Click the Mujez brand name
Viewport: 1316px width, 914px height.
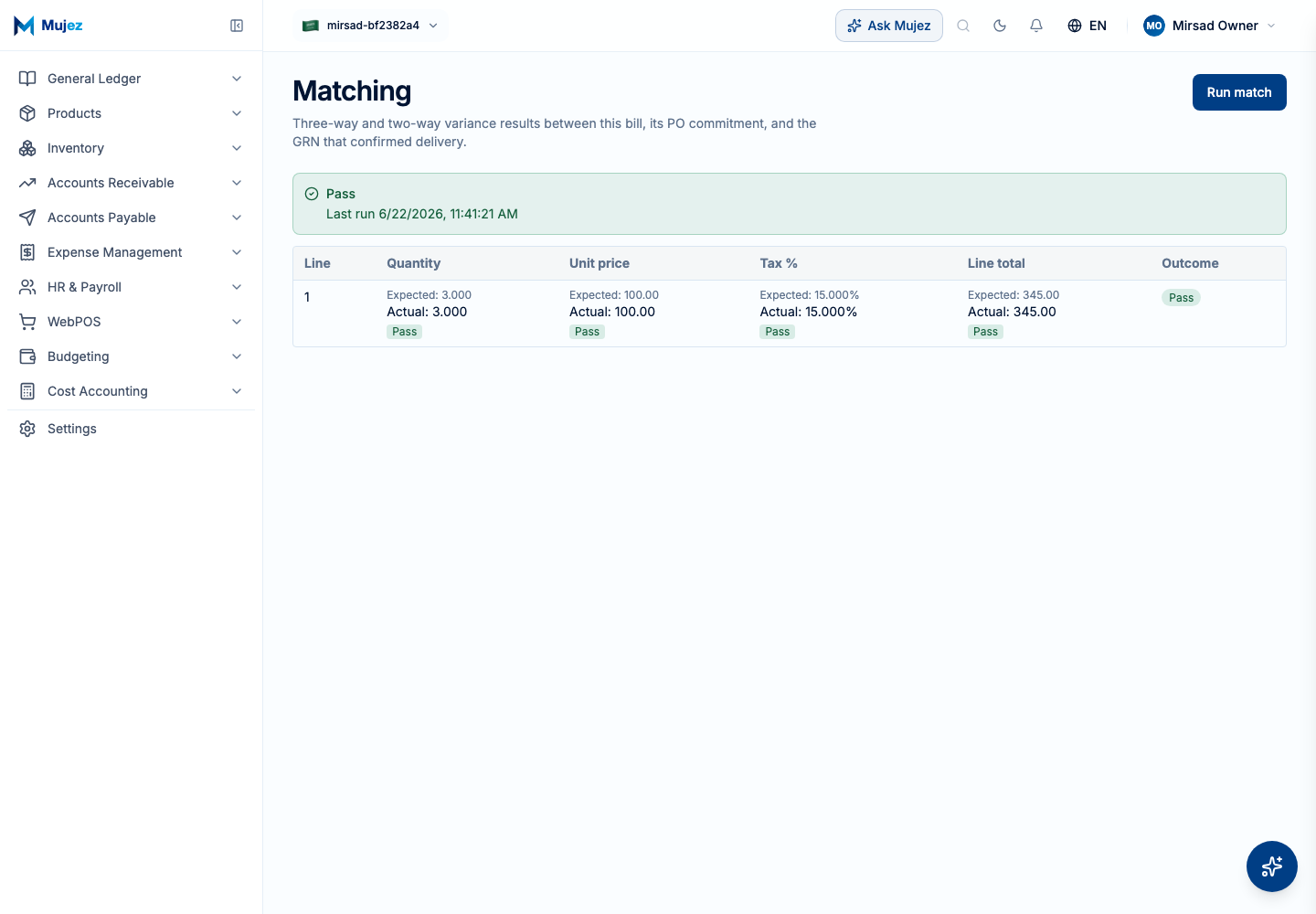pyautogui.click(x=62, y=26)
